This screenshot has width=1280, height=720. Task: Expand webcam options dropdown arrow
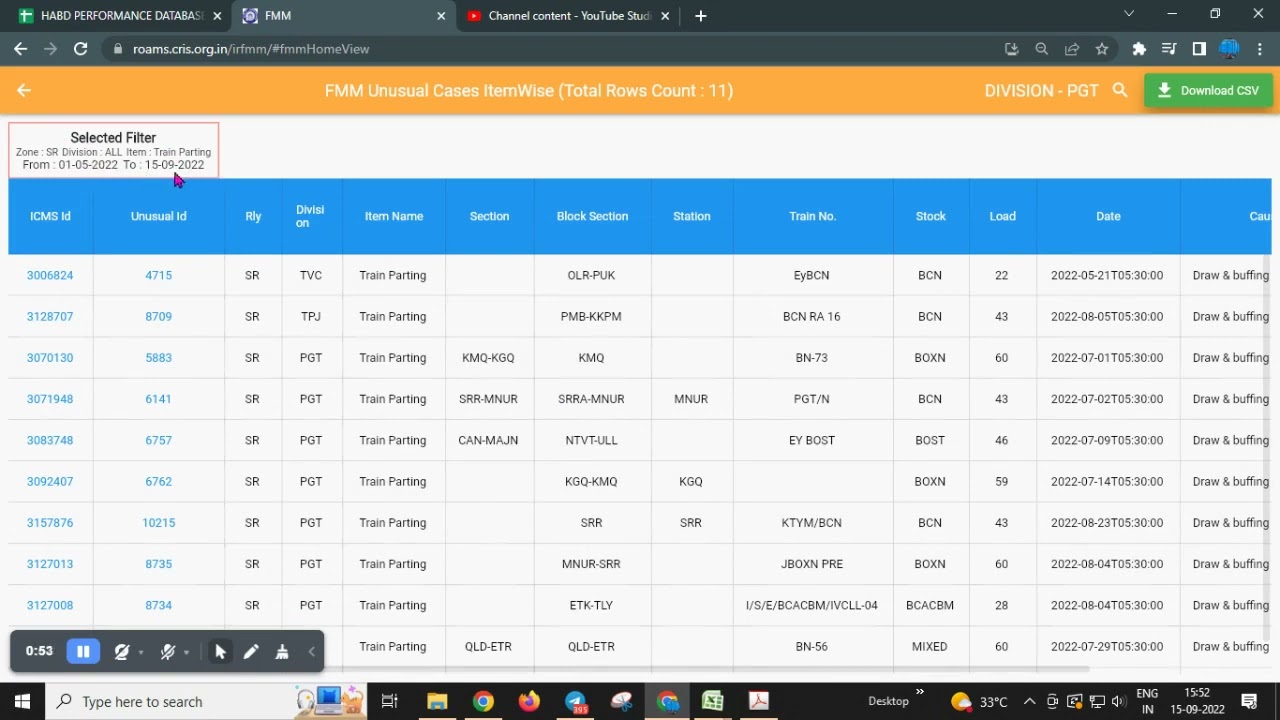pos(141,653)
